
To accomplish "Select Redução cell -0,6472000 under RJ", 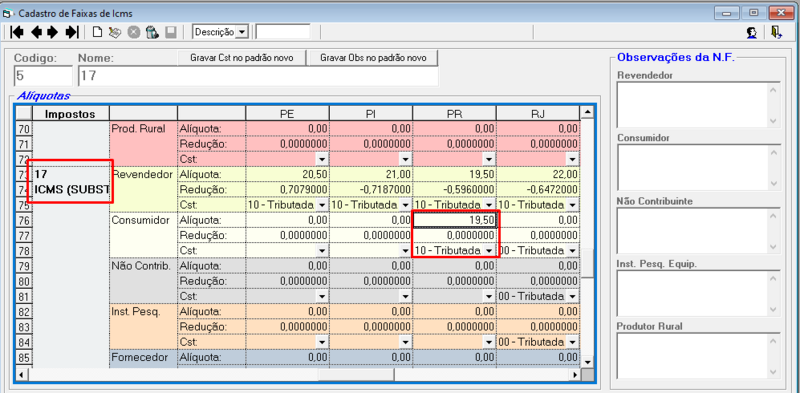I will [538, 190].
